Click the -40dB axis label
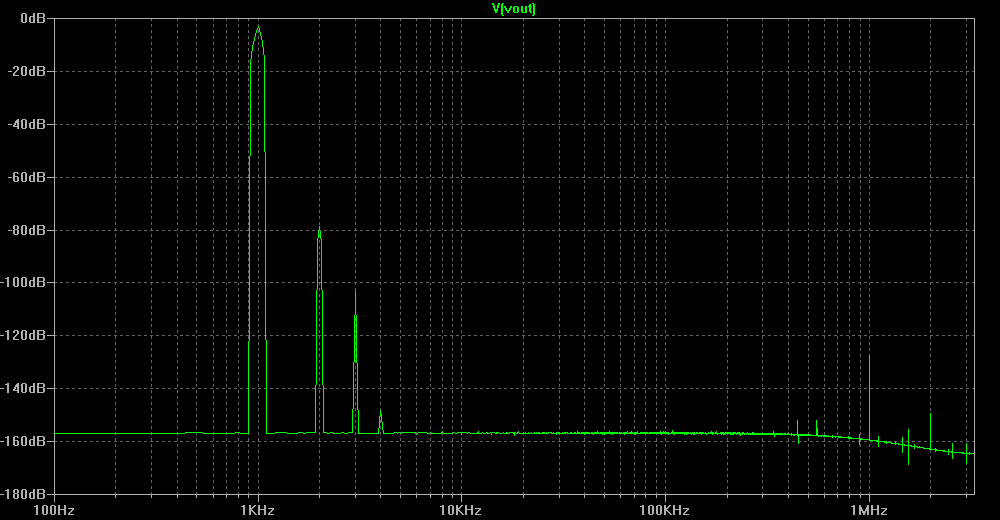 (27, 124)
